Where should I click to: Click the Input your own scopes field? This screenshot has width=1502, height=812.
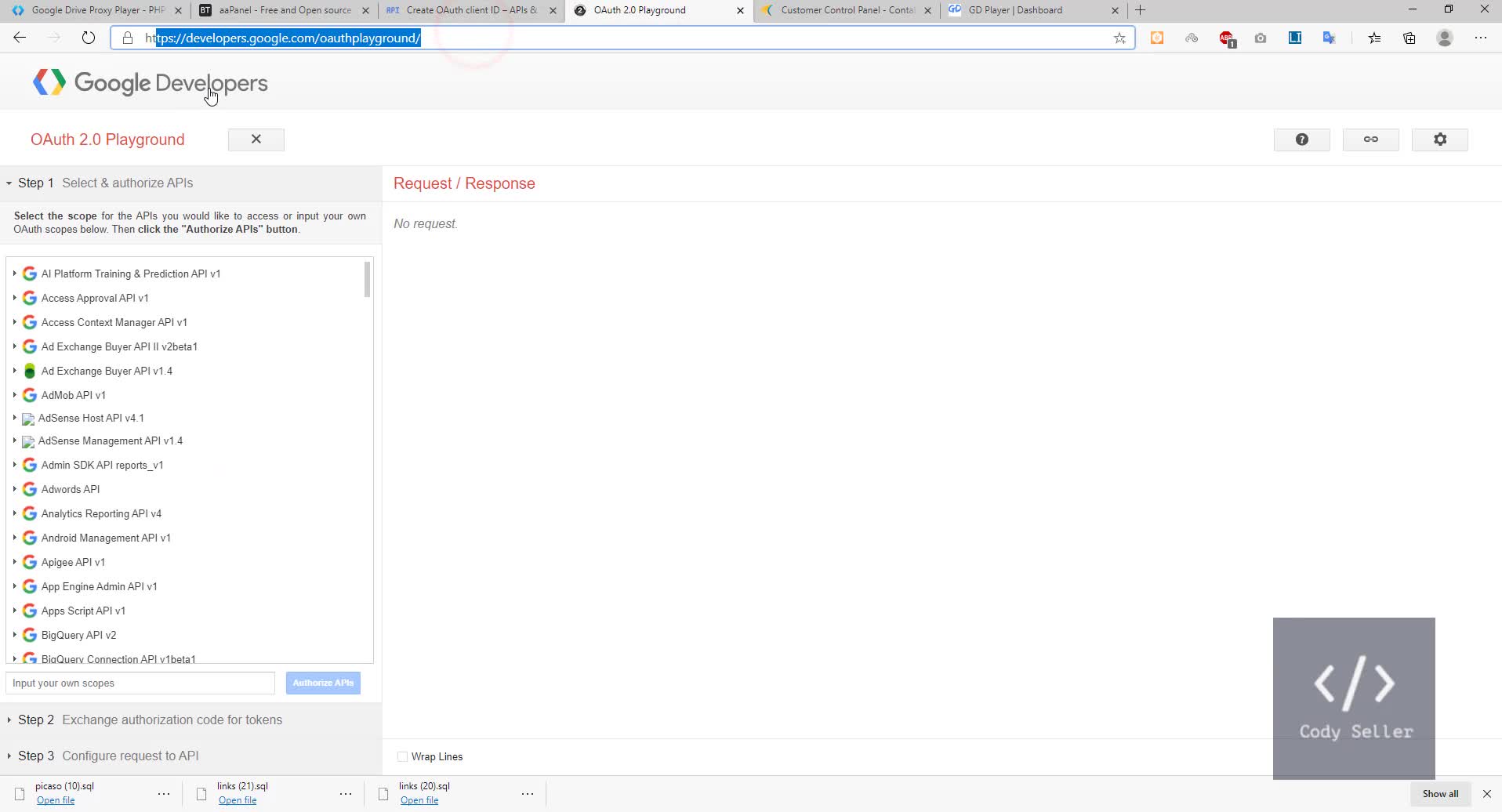coord(140,683)
